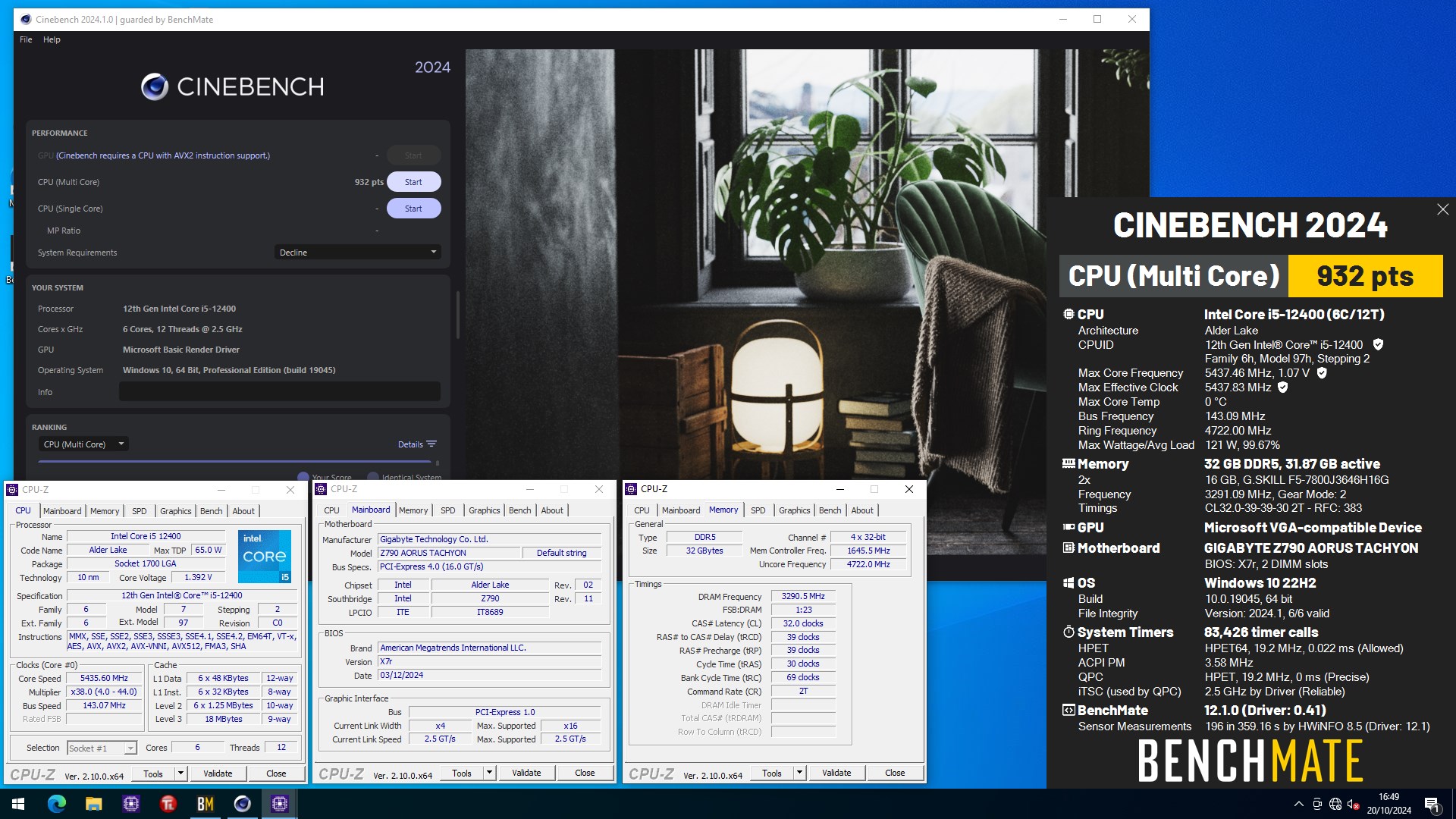The height and width of the screenshot is (819, 1456).
Task: Click the Motherboard section icon in BenchMate panel
Action: 1068,548
